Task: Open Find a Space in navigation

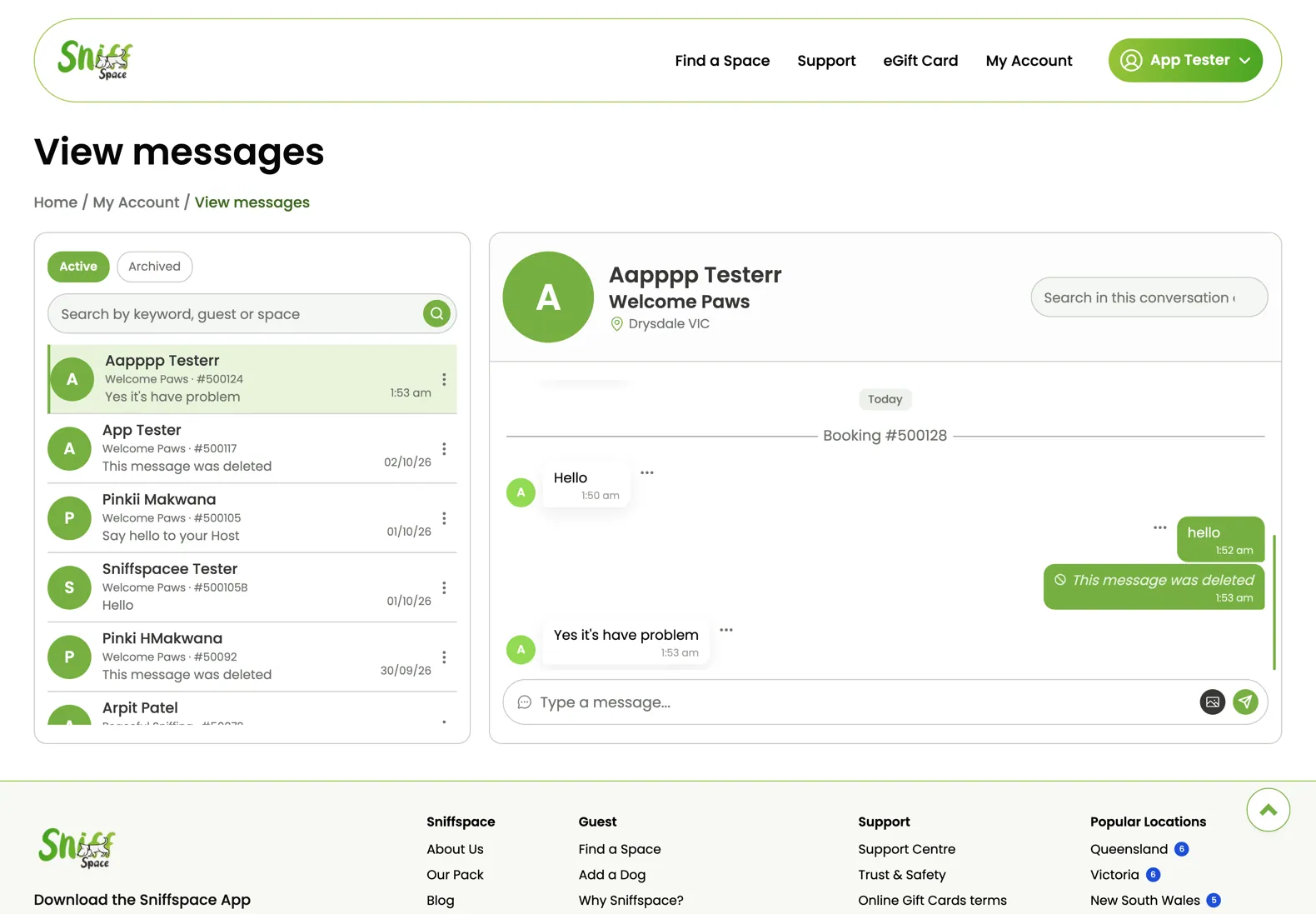Action: pos(722,61)
